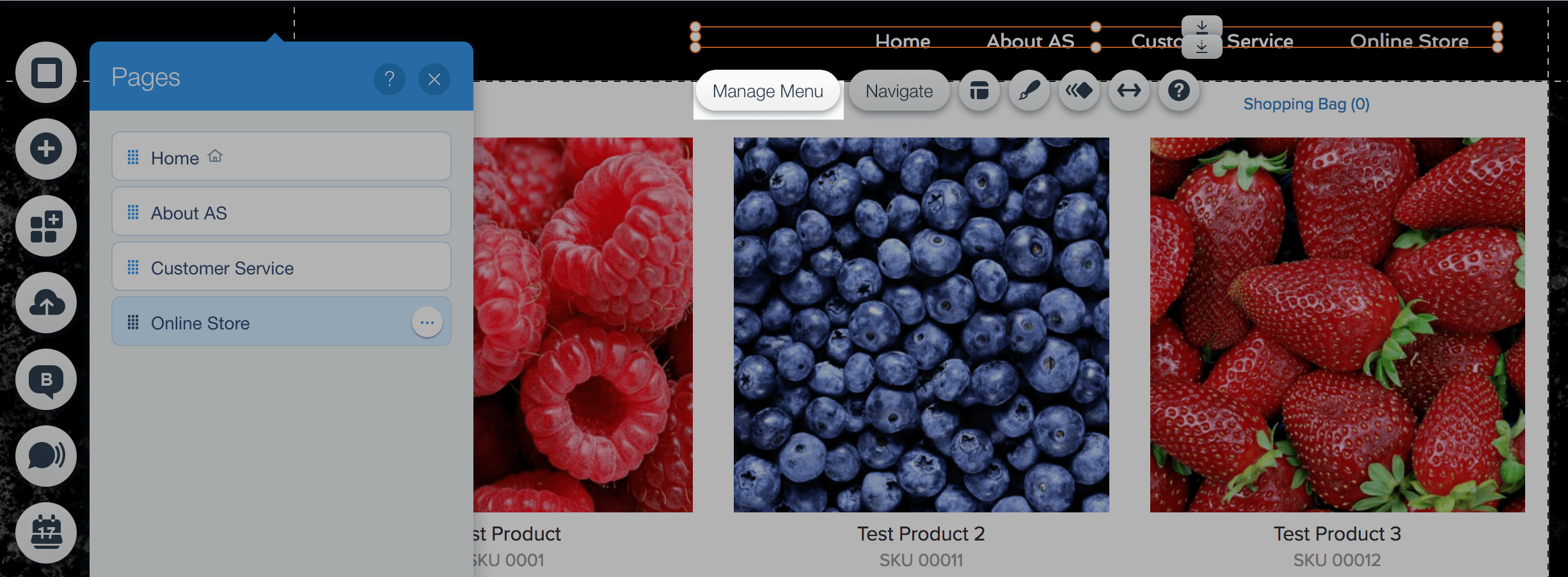Image resolution: width=1568 pixels, height=577 pixels.
Task: Click the Layouts icon in menu toolbar
Action: click(979, 91)
